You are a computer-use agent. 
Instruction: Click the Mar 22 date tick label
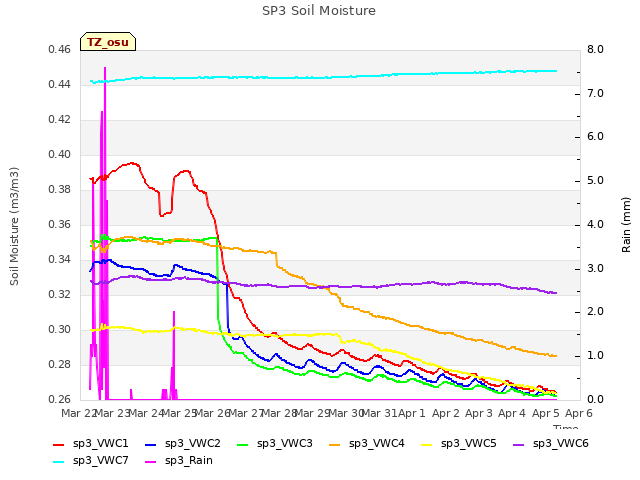78,413
